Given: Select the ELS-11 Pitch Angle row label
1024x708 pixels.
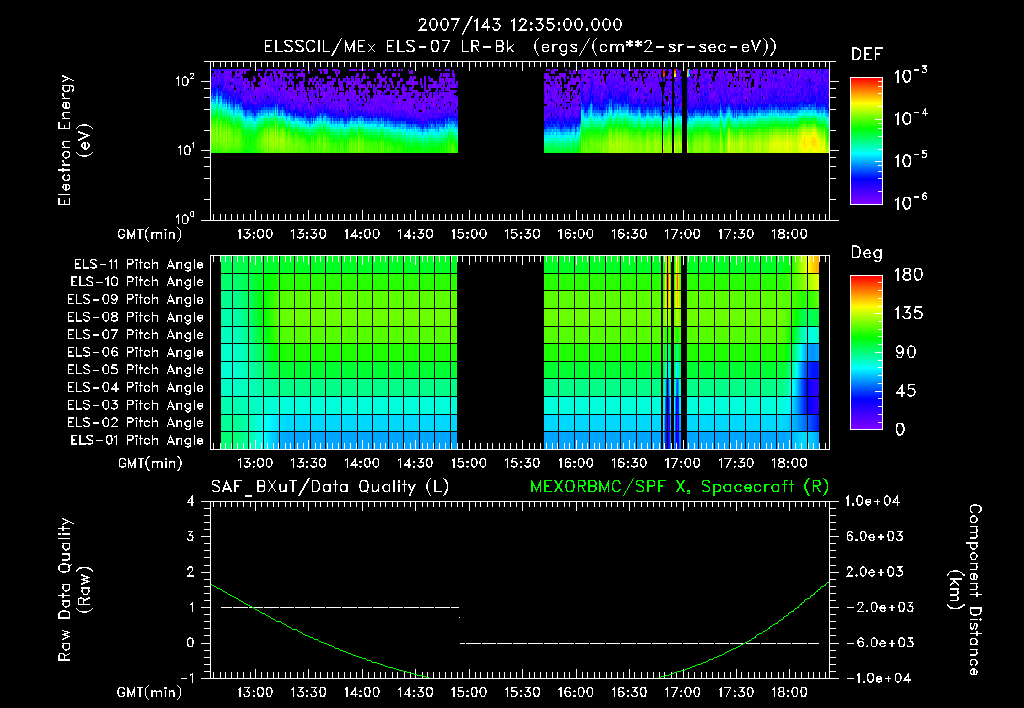Looking at the screenshot, I should pyautogui.click(x=138, y=265).
